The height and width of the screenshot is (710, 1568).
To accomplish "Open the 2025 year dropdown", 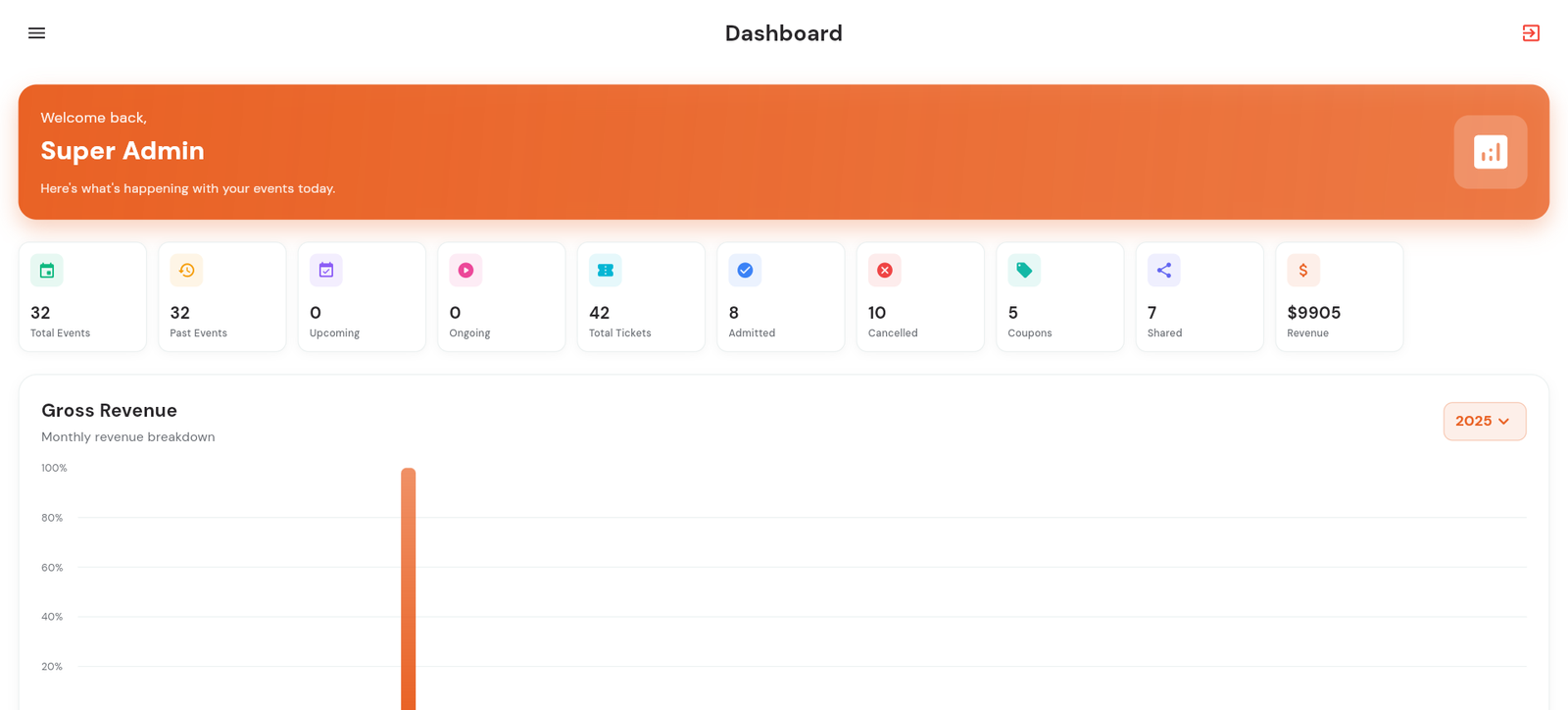I will (x=1484, y=422).
